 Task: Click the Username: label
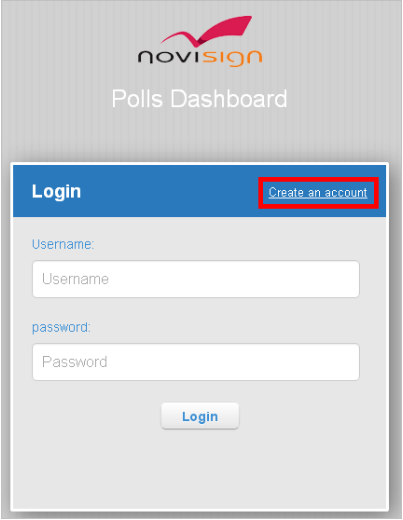point(63,244)
